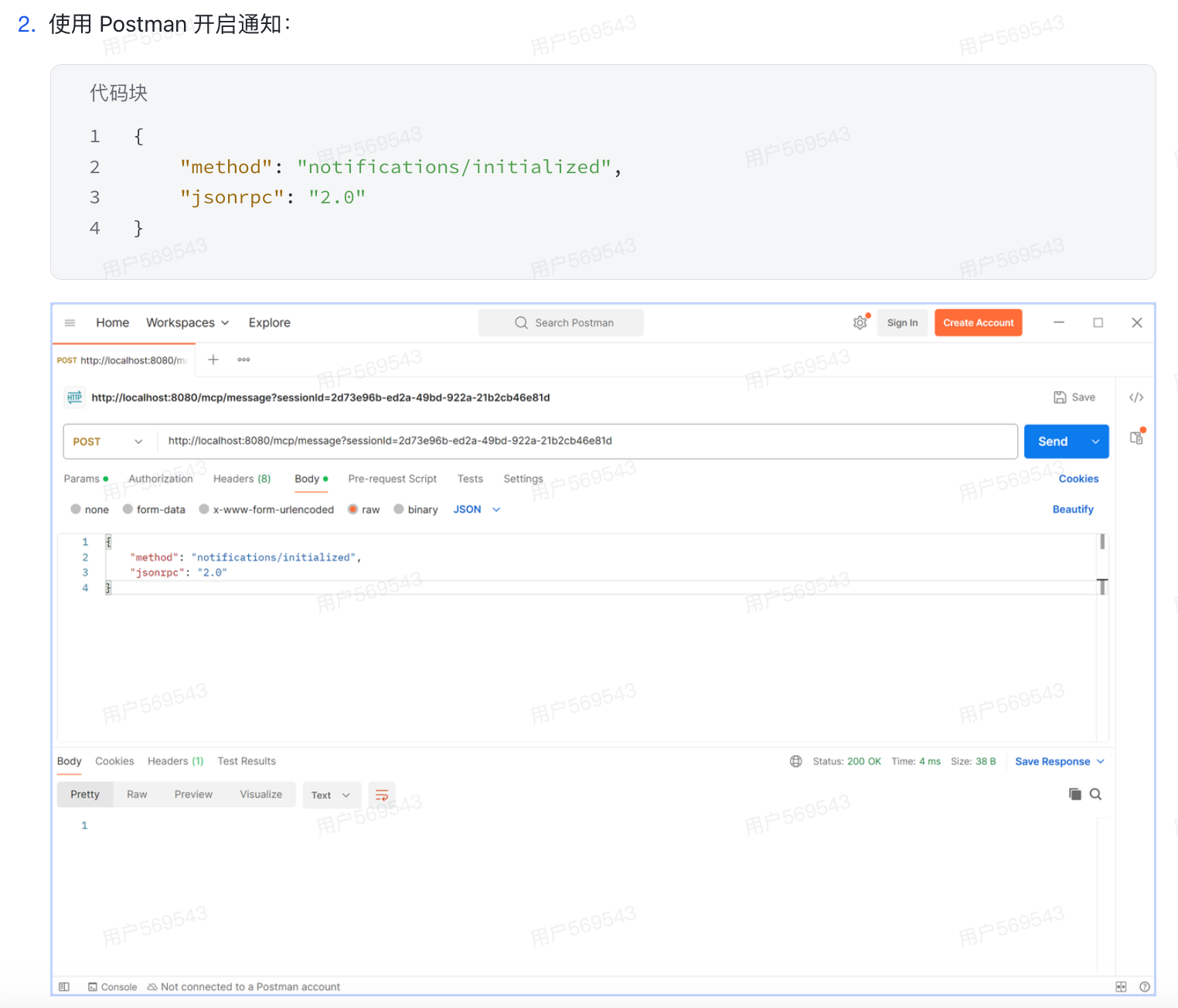Open the code snippet icon

point(1136,397)
